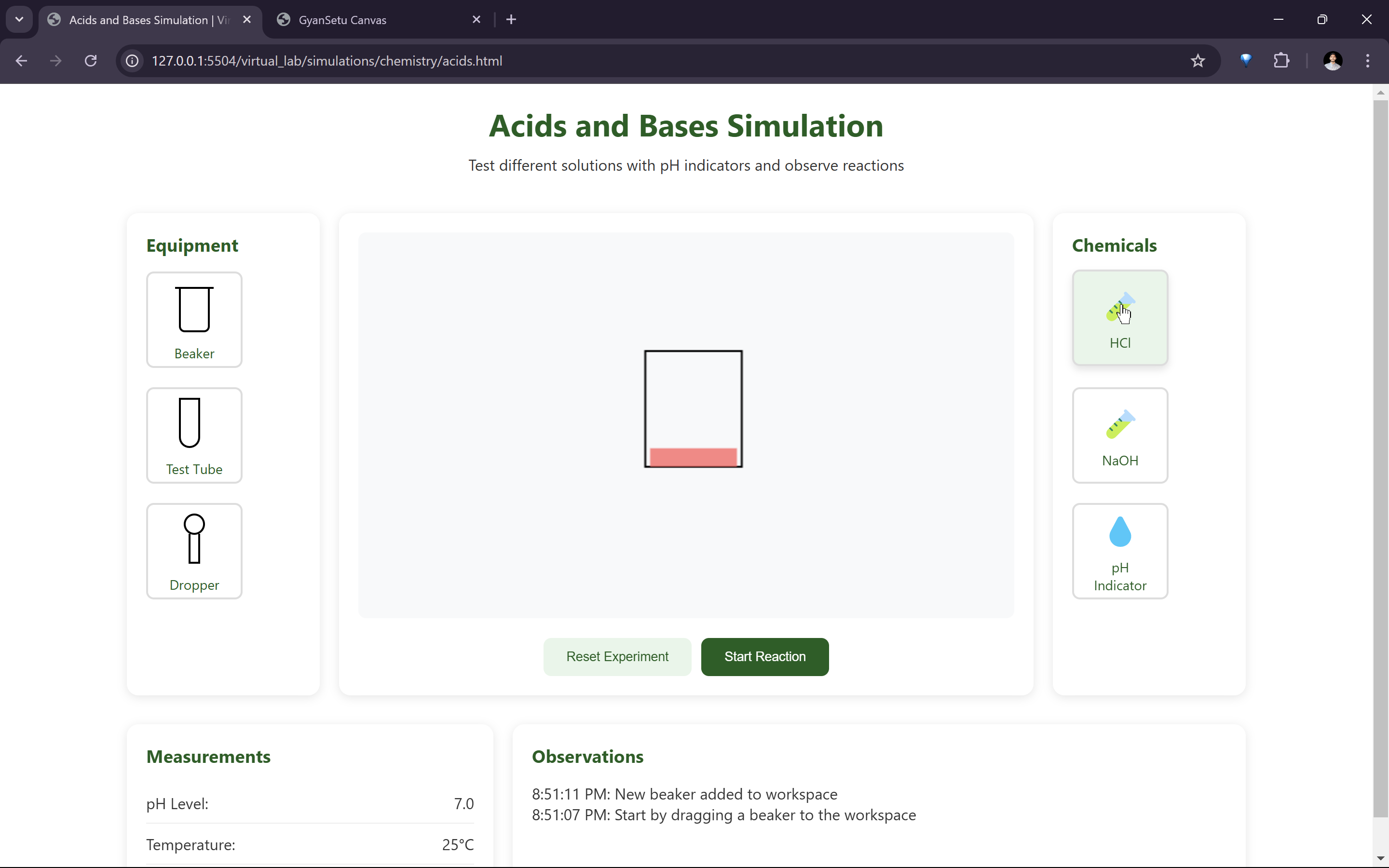Select the NaOH chemical

(1119, 435)
